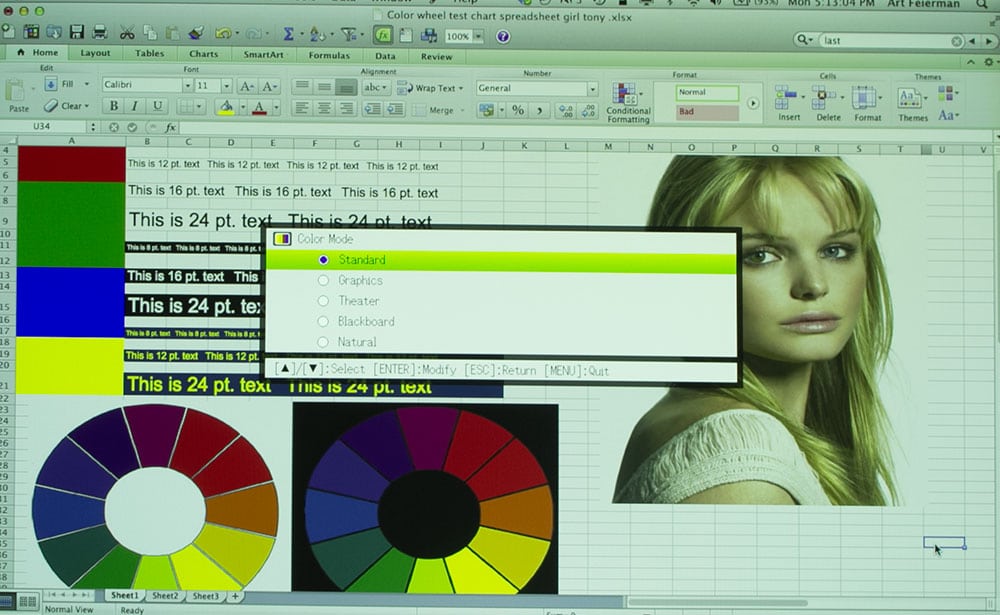Click the Format Painter paintbrush icon
This screenshot has height=615, width=1000.
196,33
